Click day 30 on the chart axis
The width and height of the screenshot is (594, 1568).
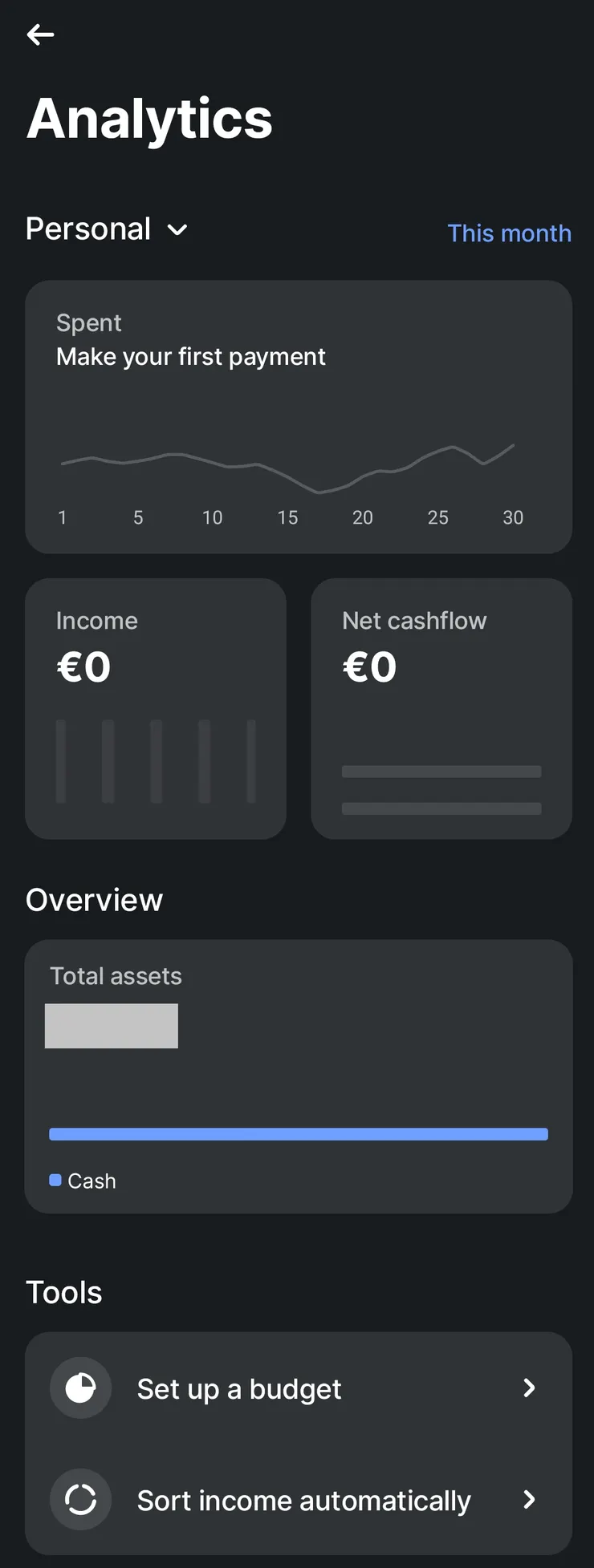pyautogui.click(x=513, y=518)
